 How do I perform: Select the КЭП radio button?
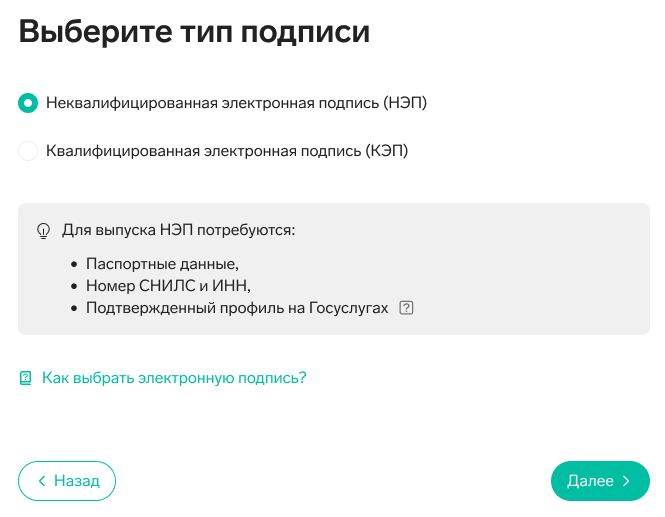coord(28,151)
